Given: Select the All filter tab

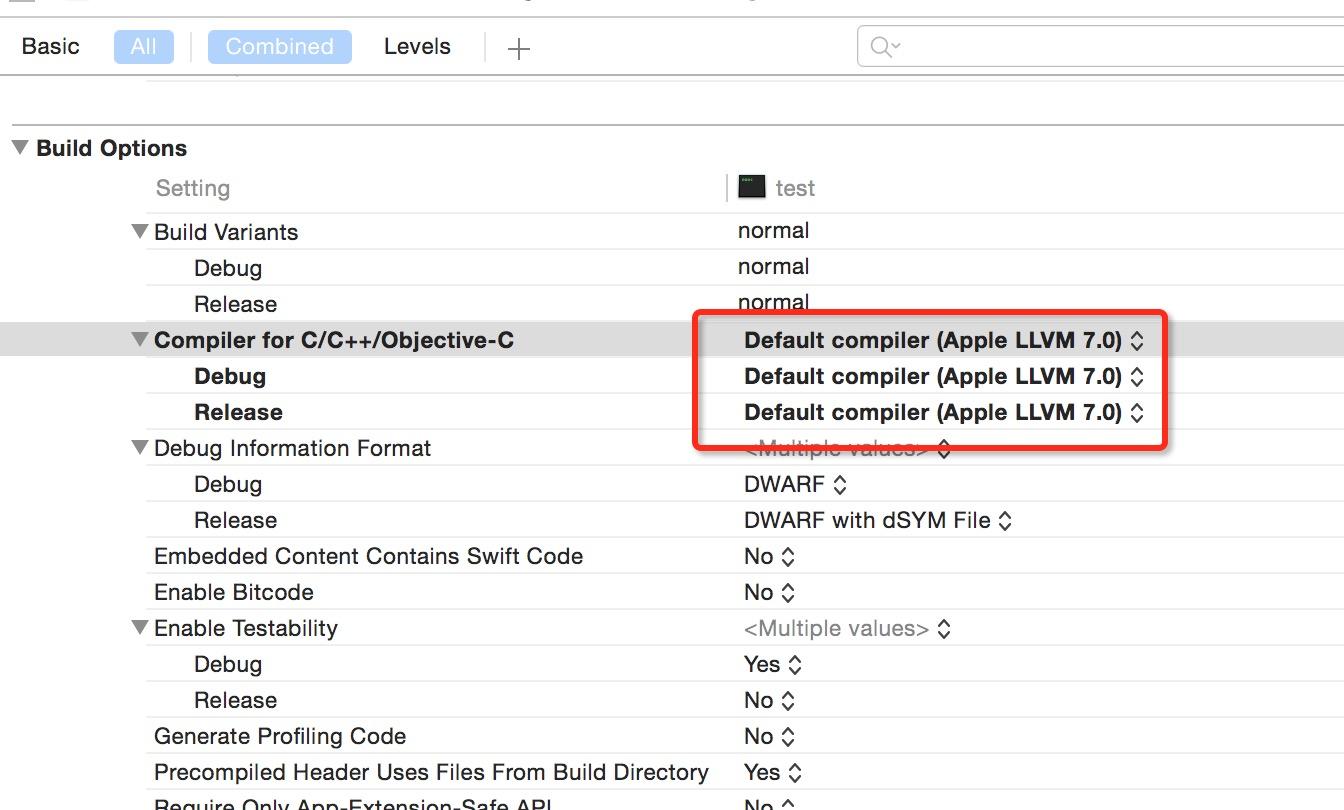Looking at the screenshot, I should coord(143,47).
